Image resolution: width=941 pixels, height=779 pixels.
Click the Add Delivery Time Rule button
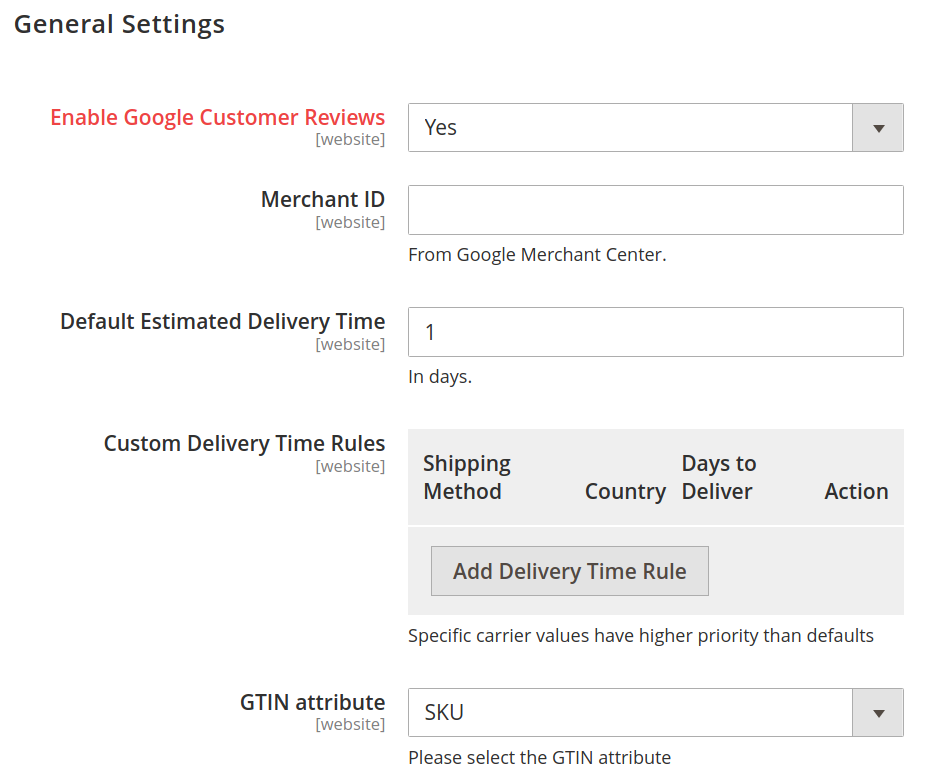tap(570, 571)
